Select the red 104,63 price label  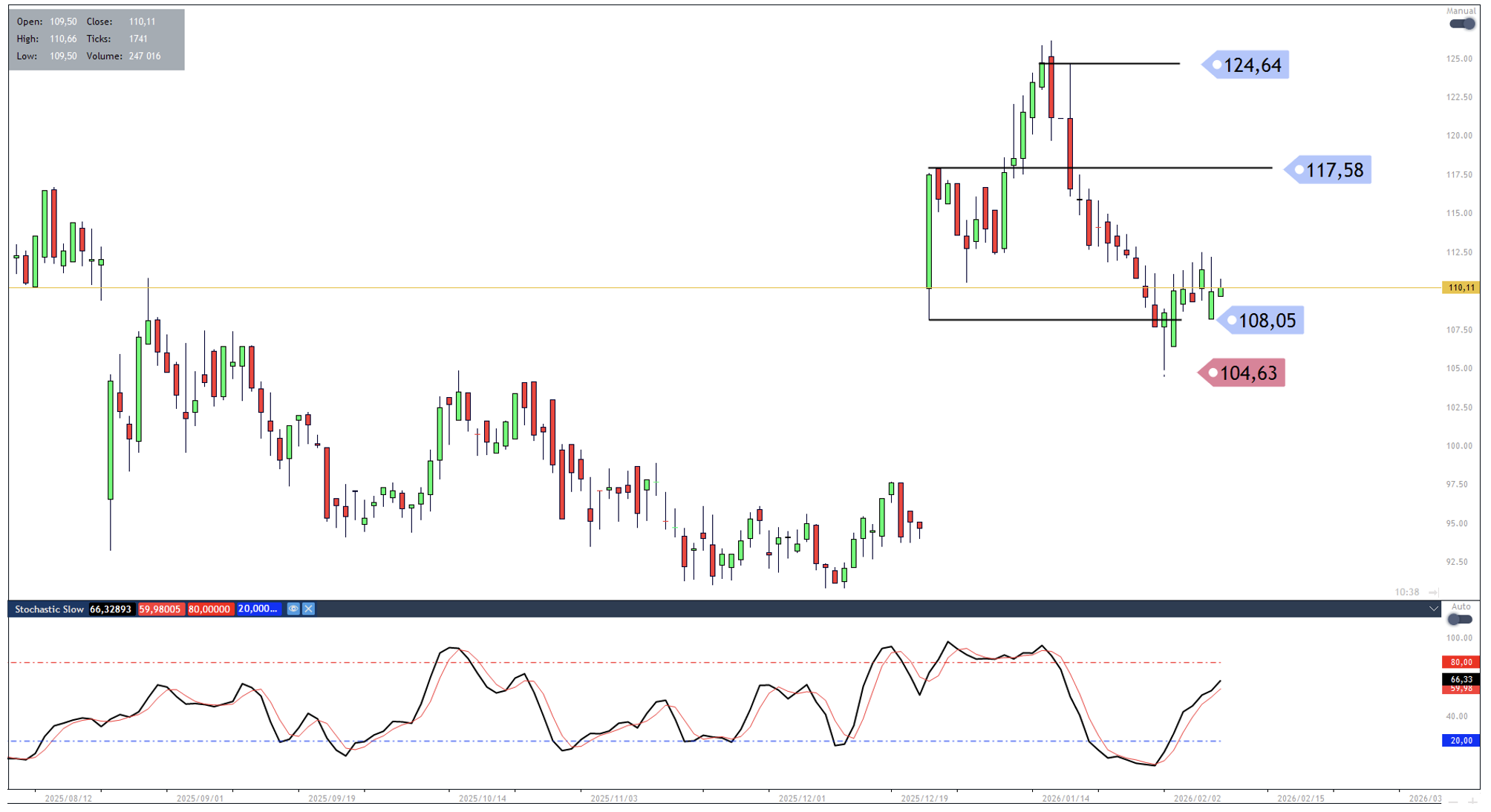tap(1247, 373)
